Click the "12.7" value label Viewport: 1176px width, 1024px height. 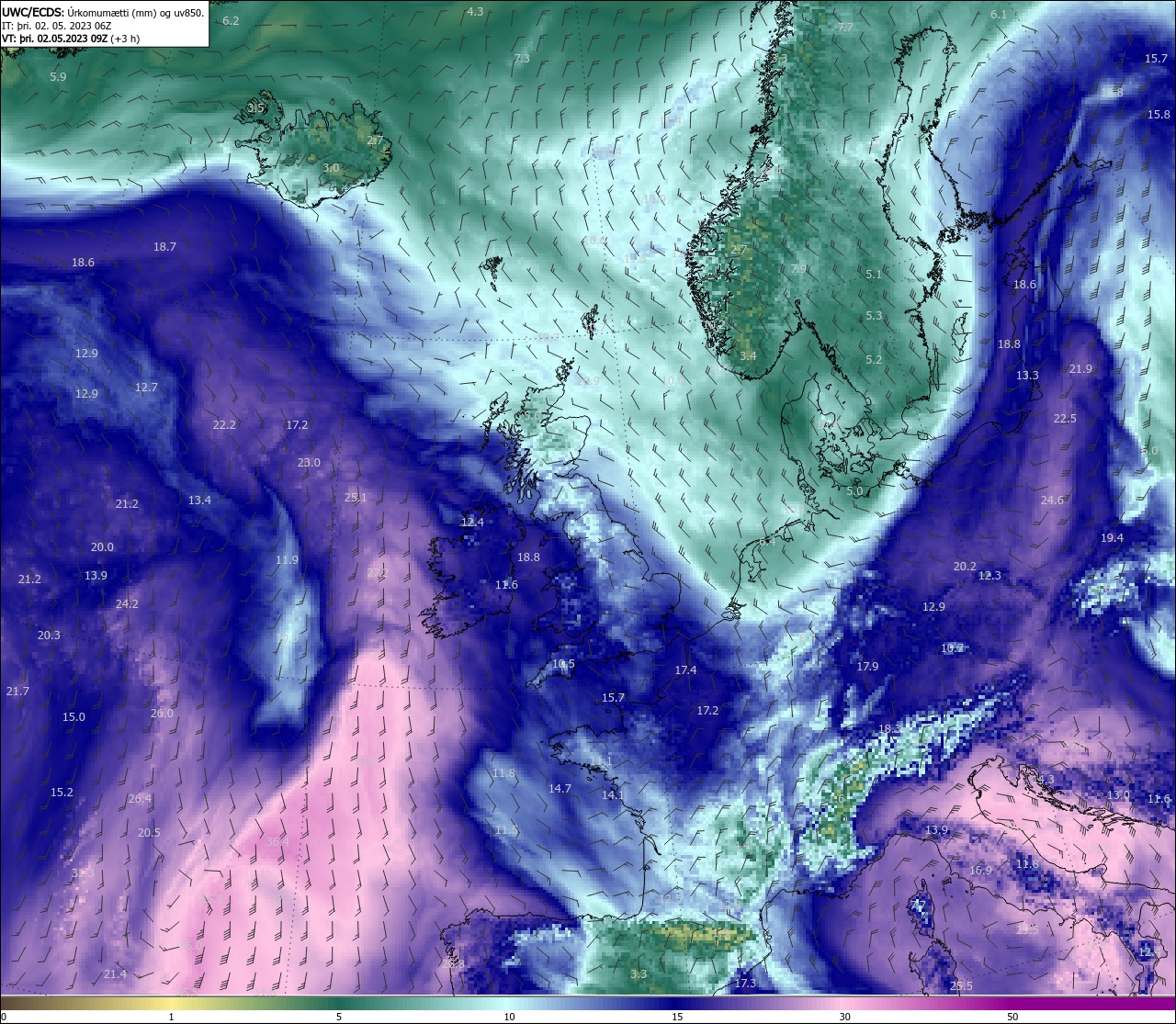tap(146, 388)
